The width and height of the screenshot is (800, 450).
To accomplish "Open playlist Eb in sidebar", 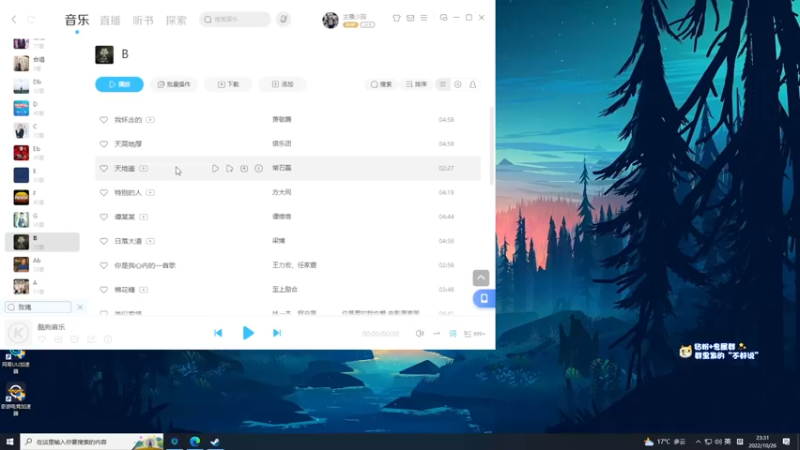I will (42, 153).
